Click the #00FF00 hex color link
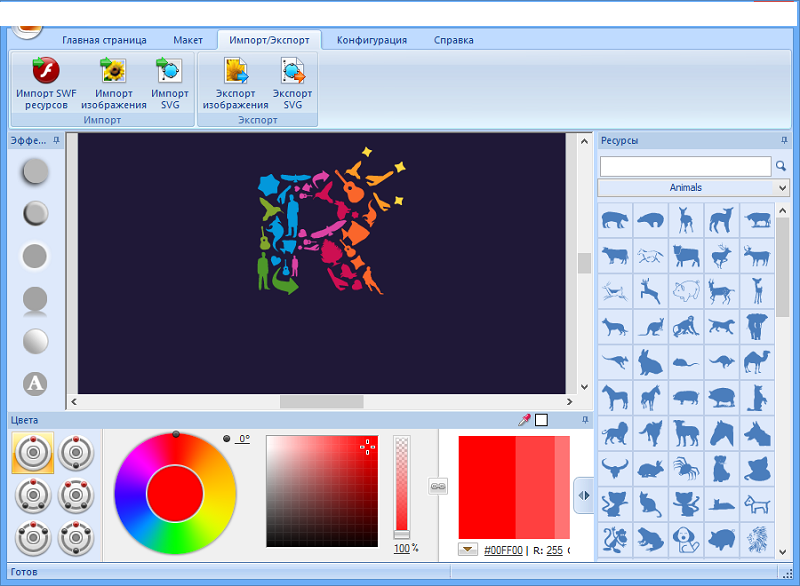800x586 pixels. click(503, 550)
